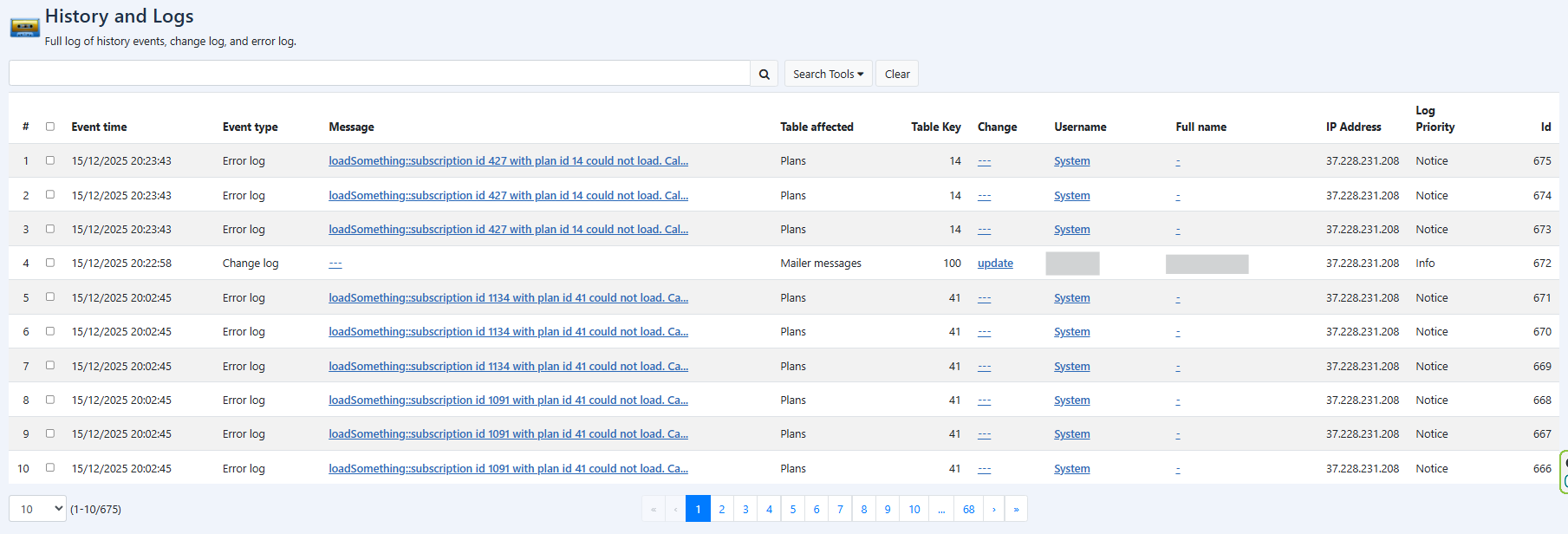Jump to last page double arrow
Viewport: 1568px width, 534px height.
pos(1016,509)
